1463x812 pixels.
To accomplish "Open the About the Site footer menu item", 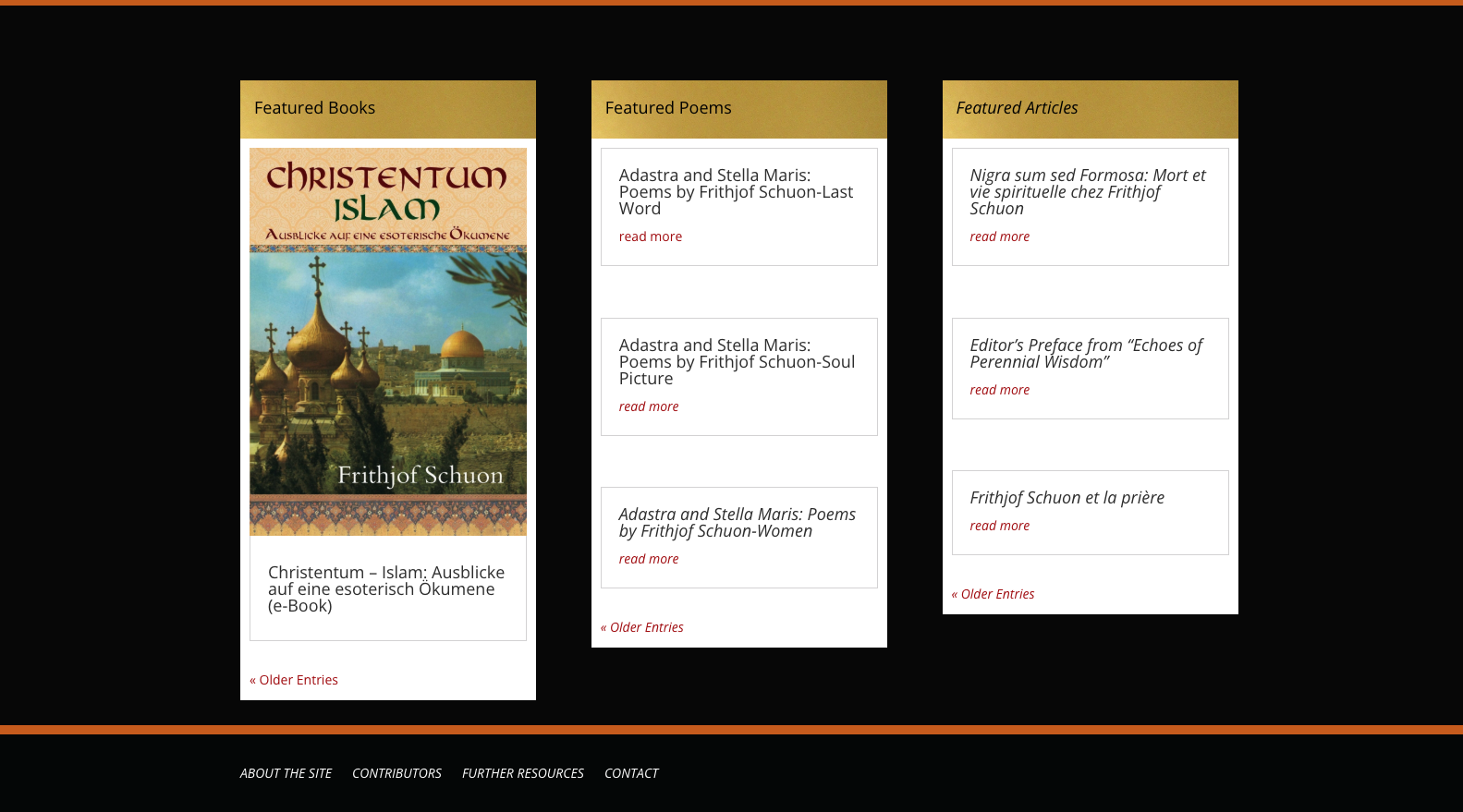I will click(286, 773).
